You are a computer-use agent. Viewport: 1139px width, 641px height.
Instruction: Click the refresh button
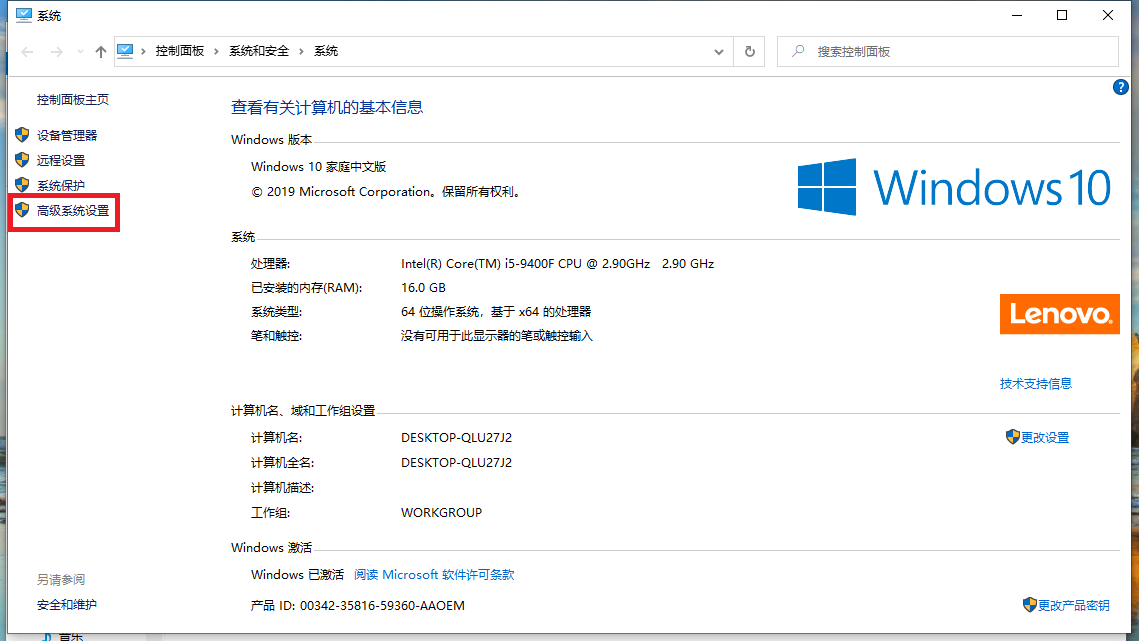point(750,52)
